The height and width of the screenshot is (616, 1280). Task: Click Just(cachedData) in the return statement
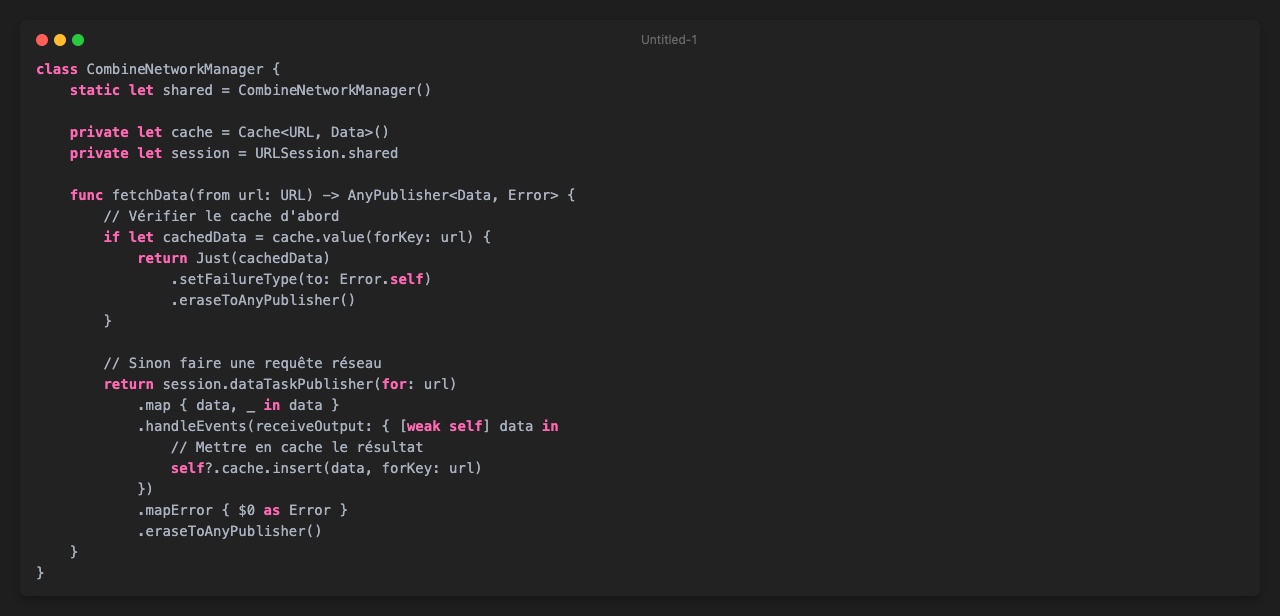pyautogui.click(x=263, y=258)
